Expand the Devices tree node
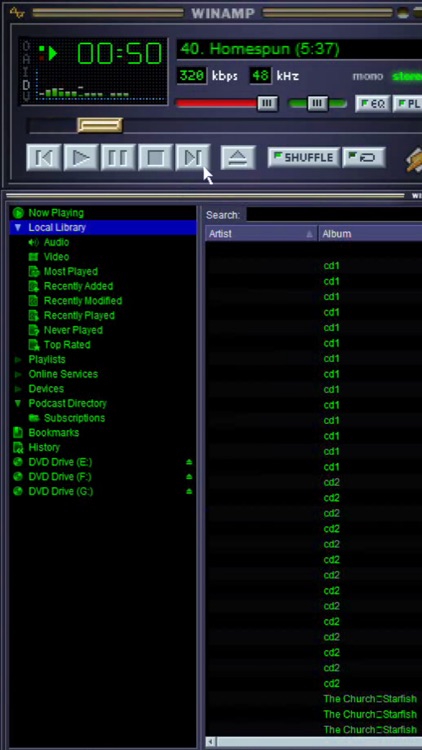 click(18, 389)
